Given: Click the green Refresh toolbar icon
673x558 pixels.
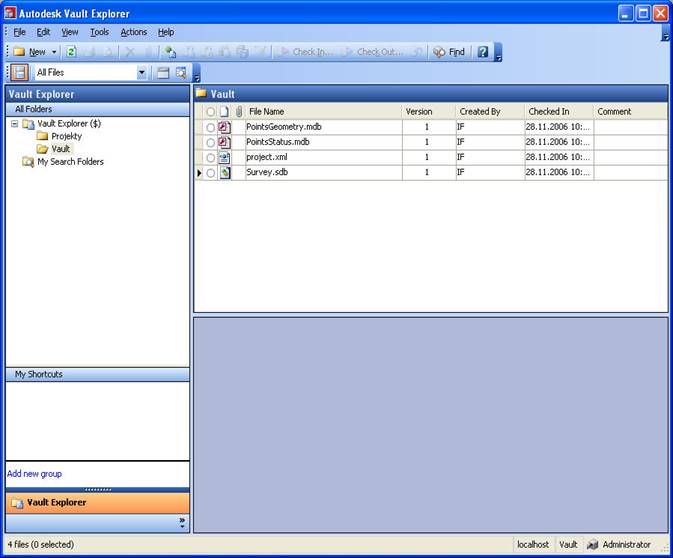Looking at the screenshot, I should click(71, 52).
